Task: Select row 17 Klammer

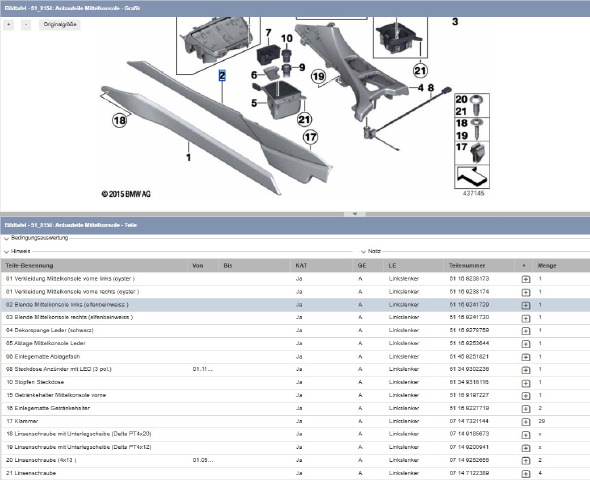Action: coord(295,422)
